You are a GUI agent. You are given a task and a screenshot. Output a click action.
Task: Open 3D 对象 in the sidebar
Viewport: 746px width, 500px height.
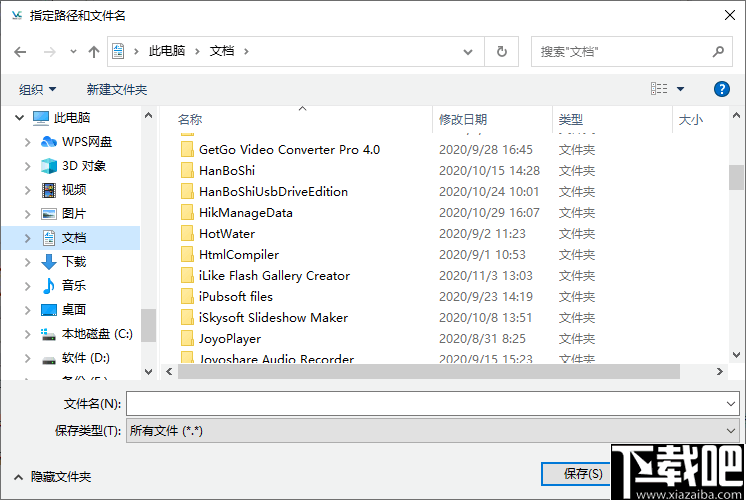(84, 166)
